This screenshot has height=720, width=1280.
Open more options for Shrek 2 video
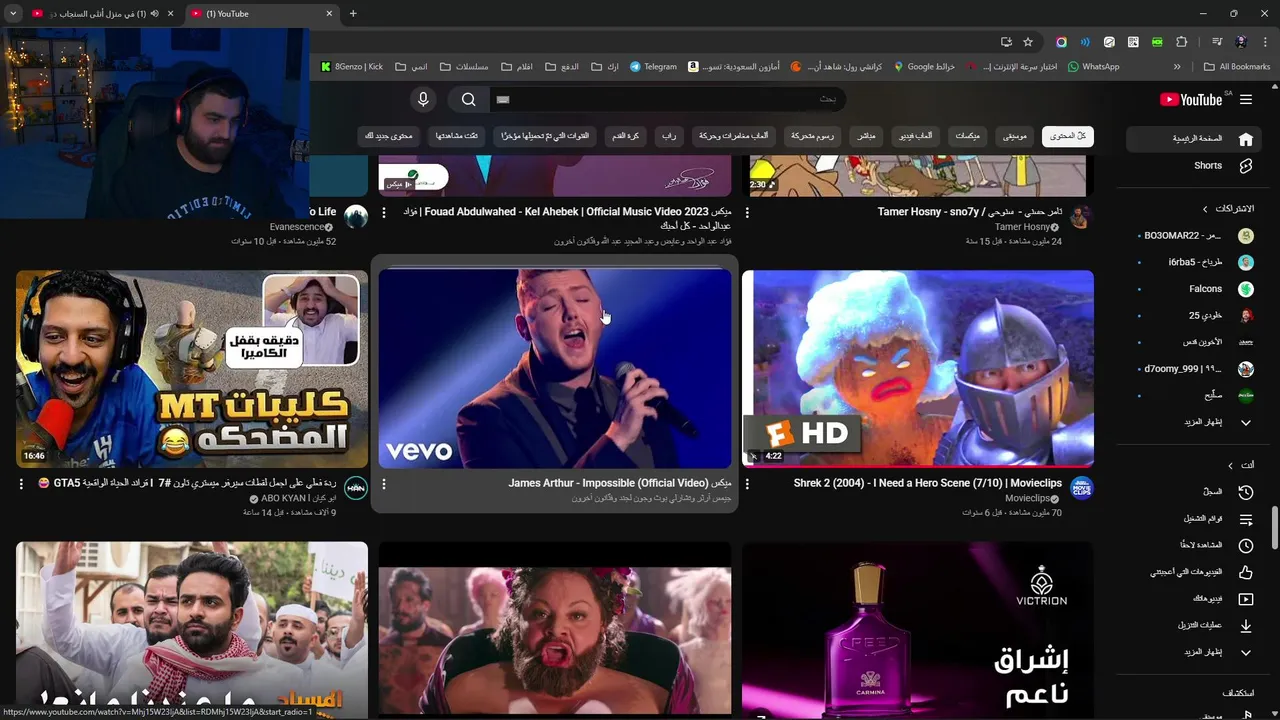748,484
